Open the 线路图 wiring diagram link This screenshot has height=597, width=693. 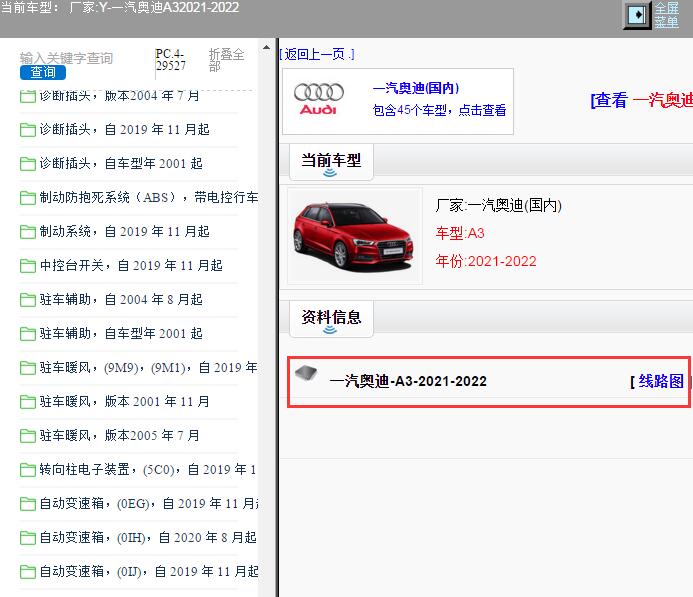click(660, 381)
